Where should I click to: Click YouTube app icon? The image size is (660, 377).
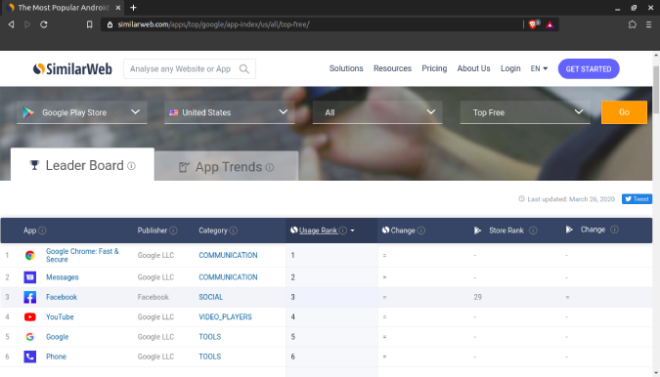coord(30,317)
